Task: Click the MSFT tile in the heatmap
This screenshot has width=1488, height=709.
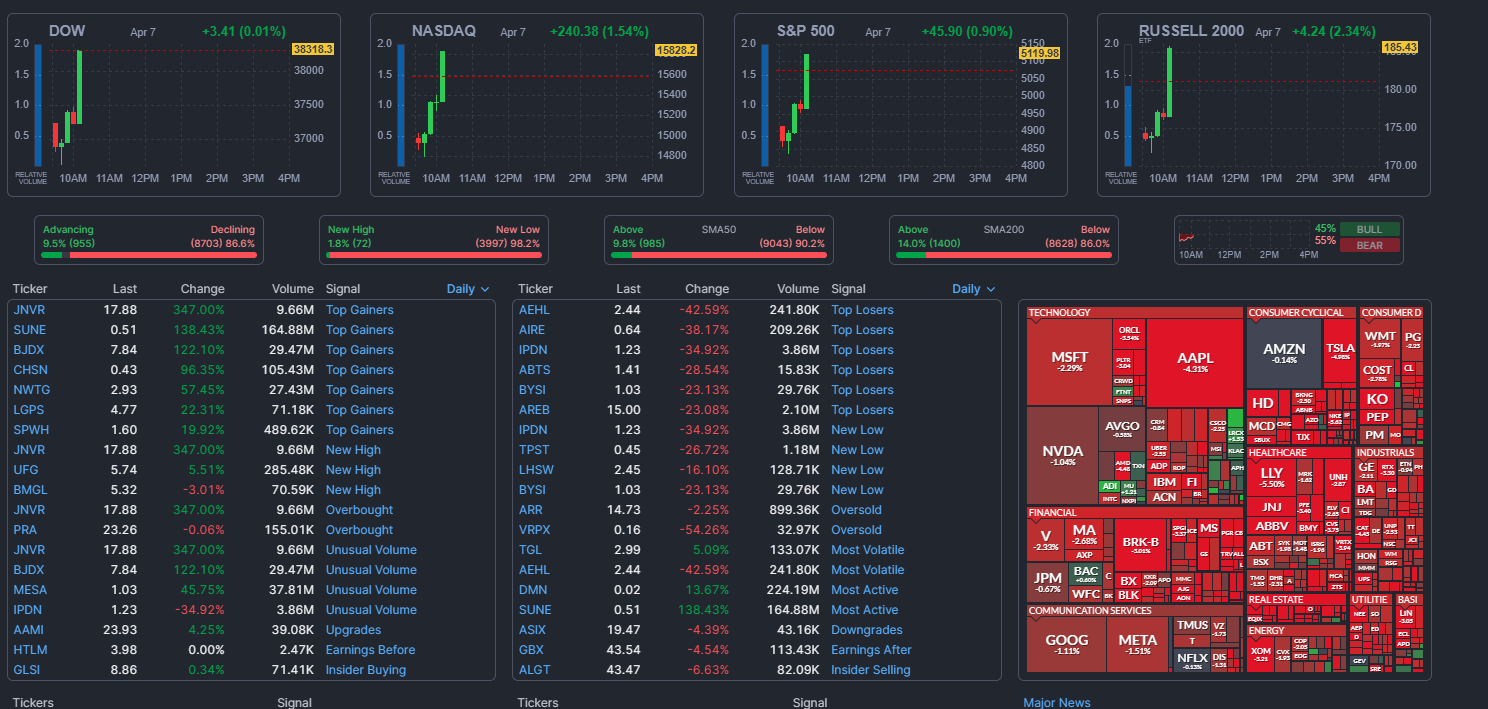Action: (1070, 362)
